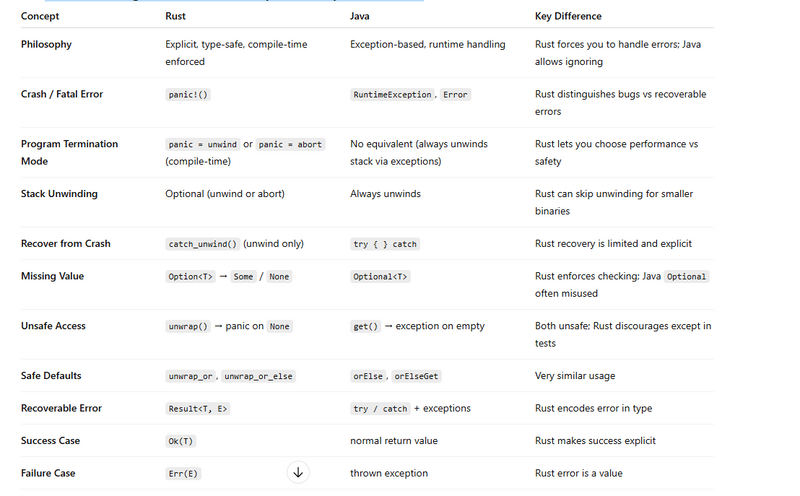
Task: Click the scroll-to-bottom arrow button
Action: click(x=298, y=473)
